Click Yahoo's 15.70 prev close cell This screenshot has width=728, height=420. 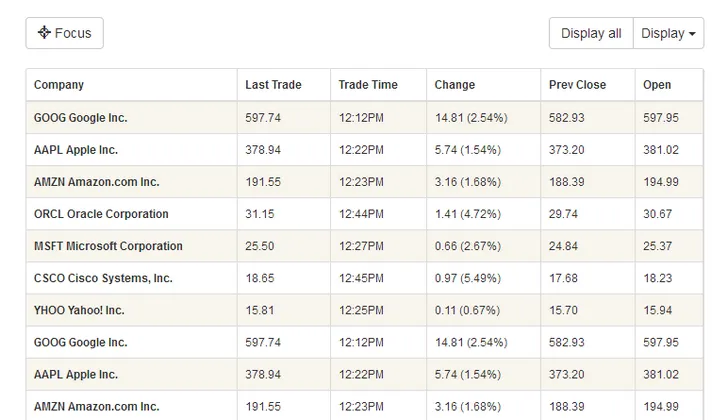[x=565, y=310]
